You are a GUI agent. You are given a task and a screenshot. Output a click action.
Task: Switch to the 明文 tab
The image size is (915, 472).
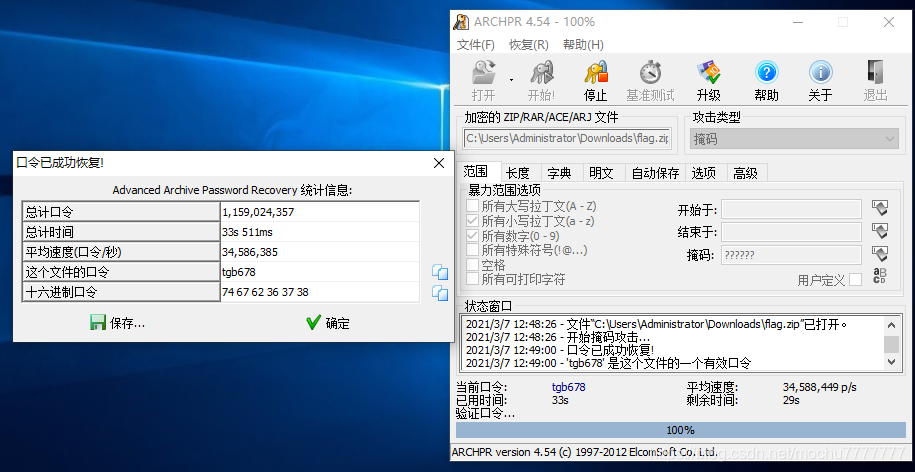[601, 173]
